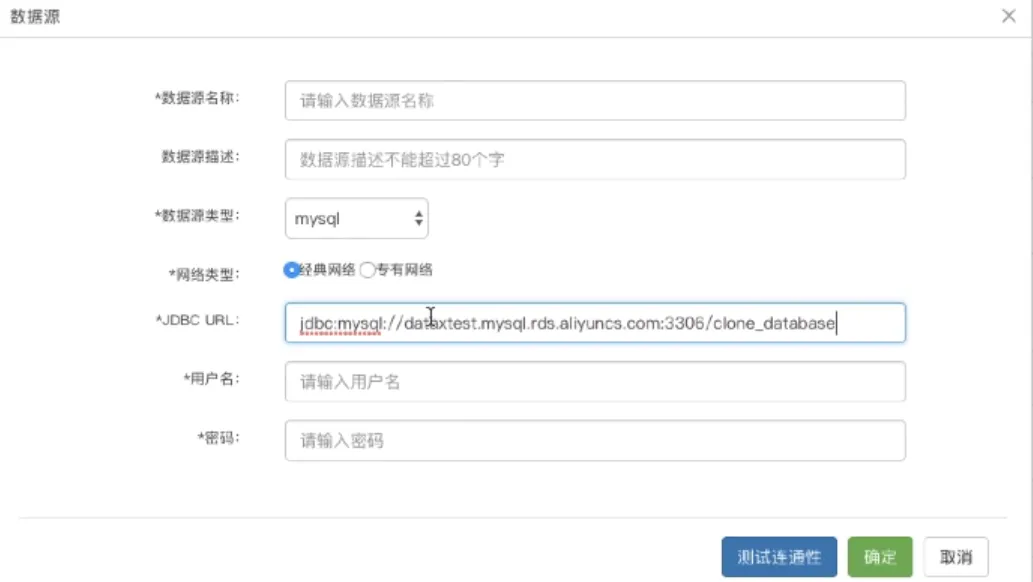Click the 数据源名称 input field

(x=595, y=100)
